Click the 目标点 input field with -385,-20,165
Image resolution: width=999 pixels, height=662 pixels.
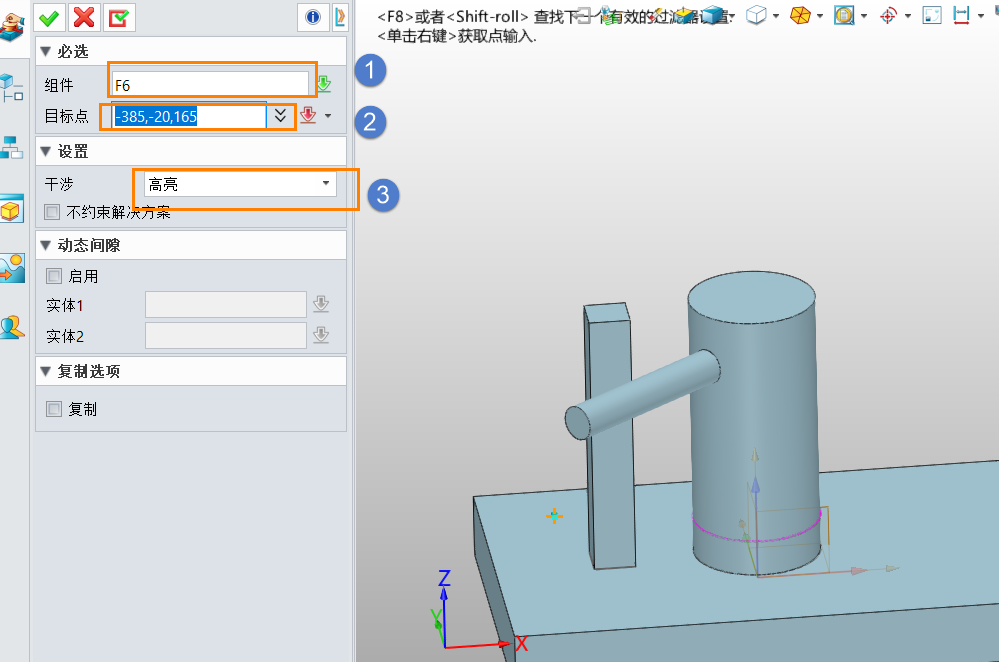coord(189,117)
